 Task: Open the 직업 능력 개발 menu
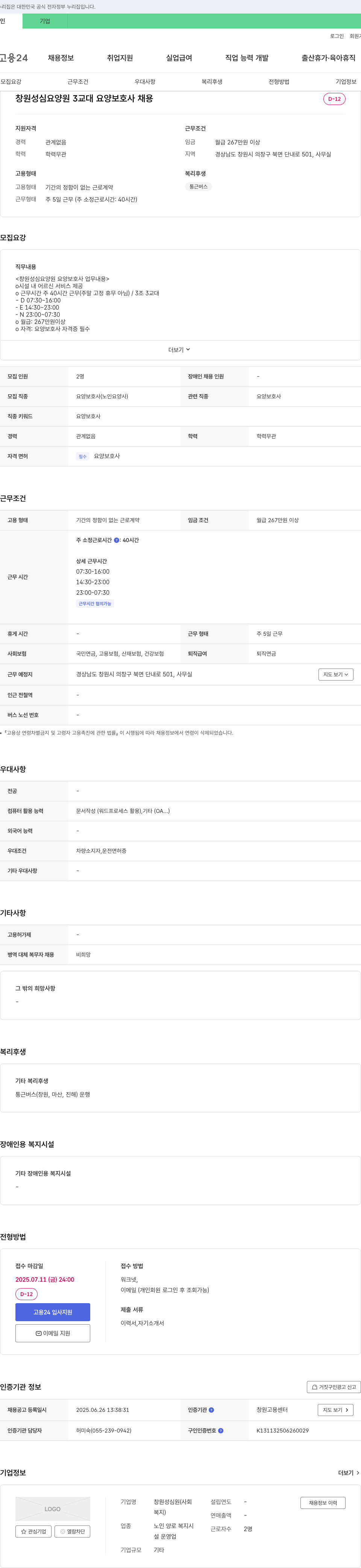(247, 58)
